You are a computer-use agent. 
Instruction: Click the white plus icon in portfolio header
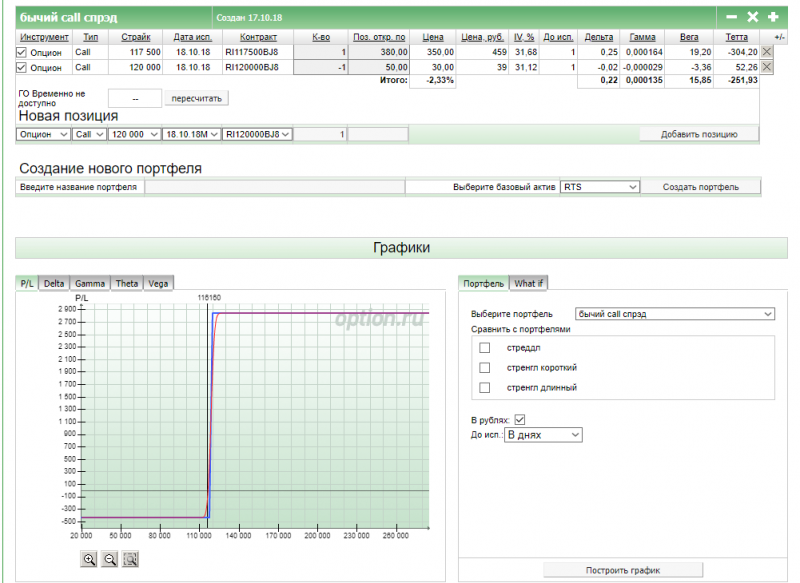pyautogui.click(x=773, y=17)
